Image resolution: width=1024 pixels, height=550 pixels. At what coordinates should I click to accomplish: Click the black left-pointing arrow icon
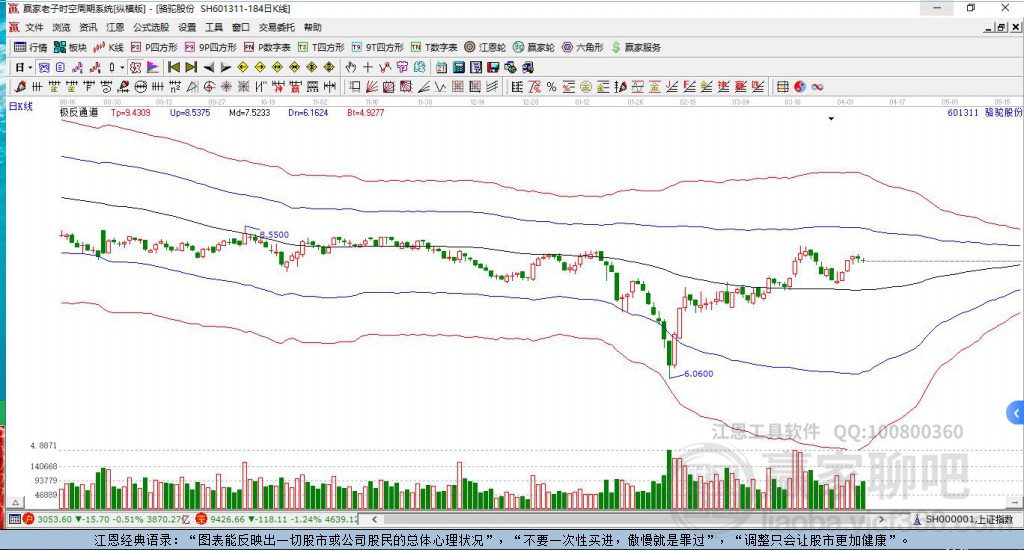pyautogui.click(x=208, y=67)
